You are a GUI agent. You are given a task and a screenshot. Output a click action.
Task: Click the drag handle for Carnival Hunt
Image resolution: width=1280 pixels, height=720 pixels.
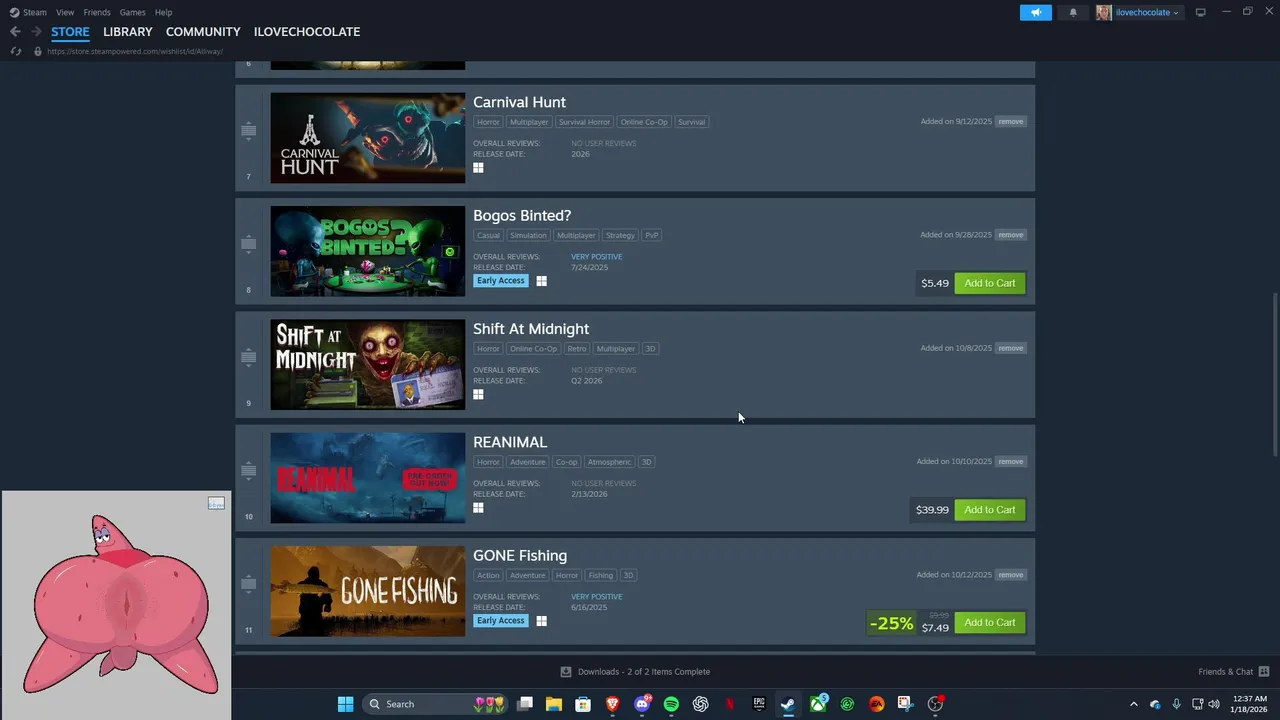tap(248, 131)
